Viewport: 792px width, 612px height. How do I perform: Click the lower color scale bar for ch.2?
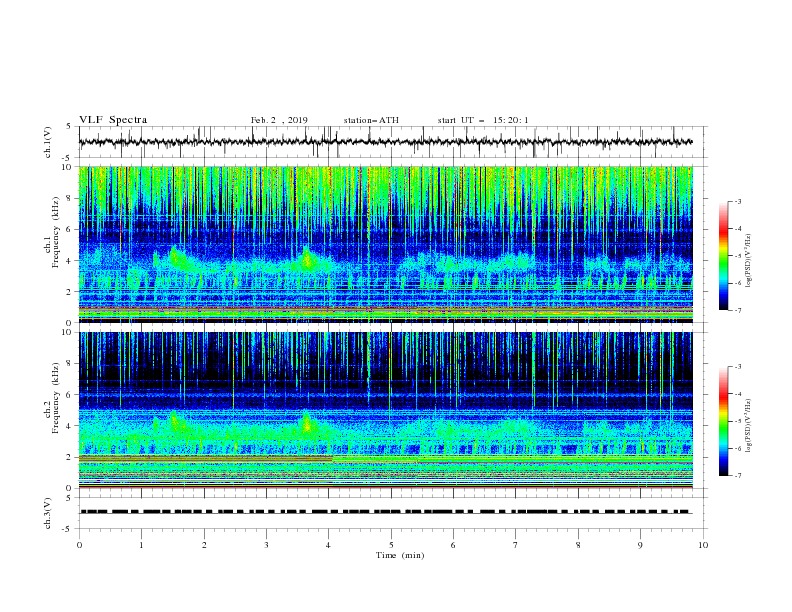(723, 421)
